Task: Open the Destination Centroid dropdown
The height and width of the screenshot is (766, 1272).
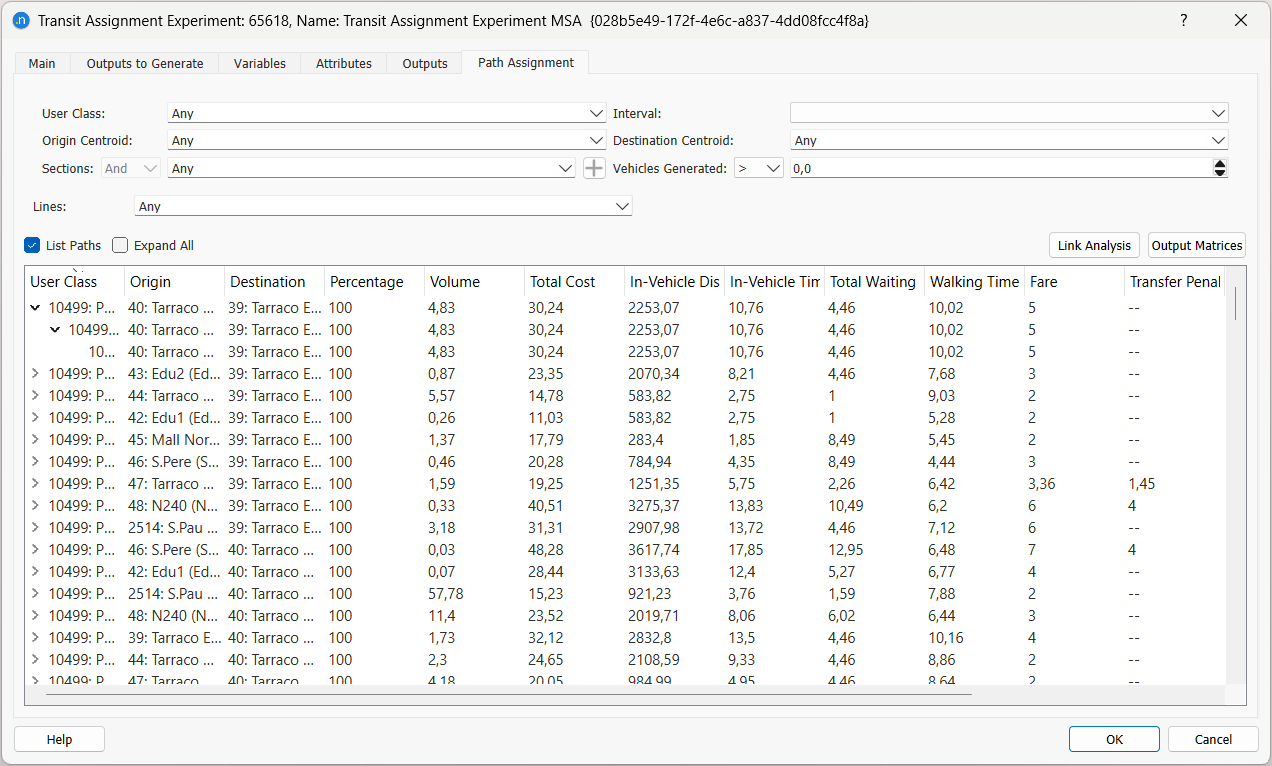Action: pos(1008,141)
